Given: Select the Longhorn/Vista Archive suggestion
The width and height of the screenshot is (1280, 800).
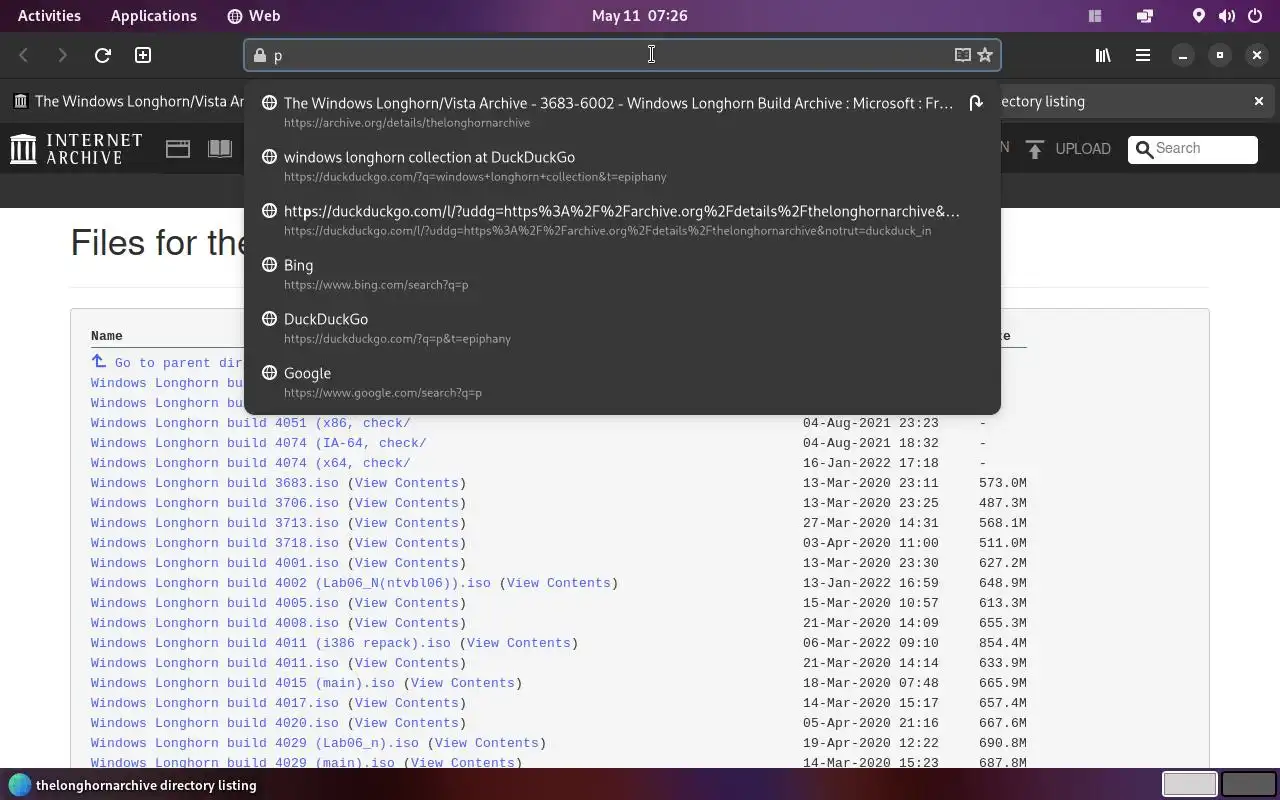Looking at the screenshot, I should [622, 112].
